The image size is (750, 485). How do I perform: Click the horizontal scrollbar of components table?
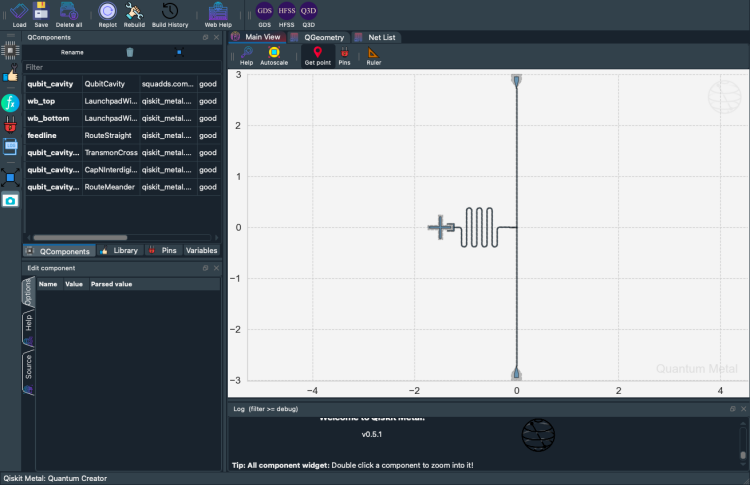click(80, 237)
